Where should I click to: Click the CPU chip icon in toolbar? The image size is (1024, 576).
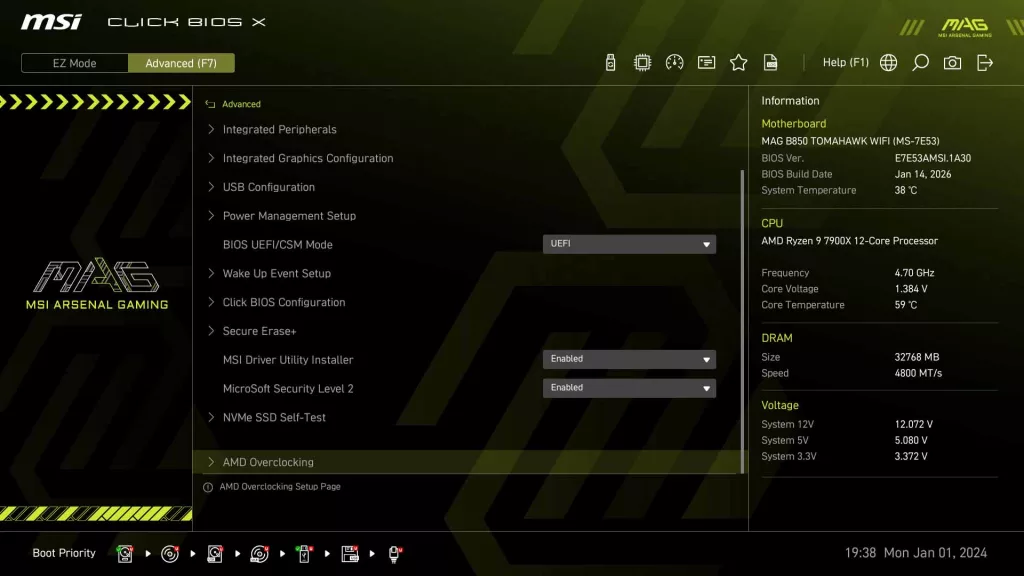642,63
